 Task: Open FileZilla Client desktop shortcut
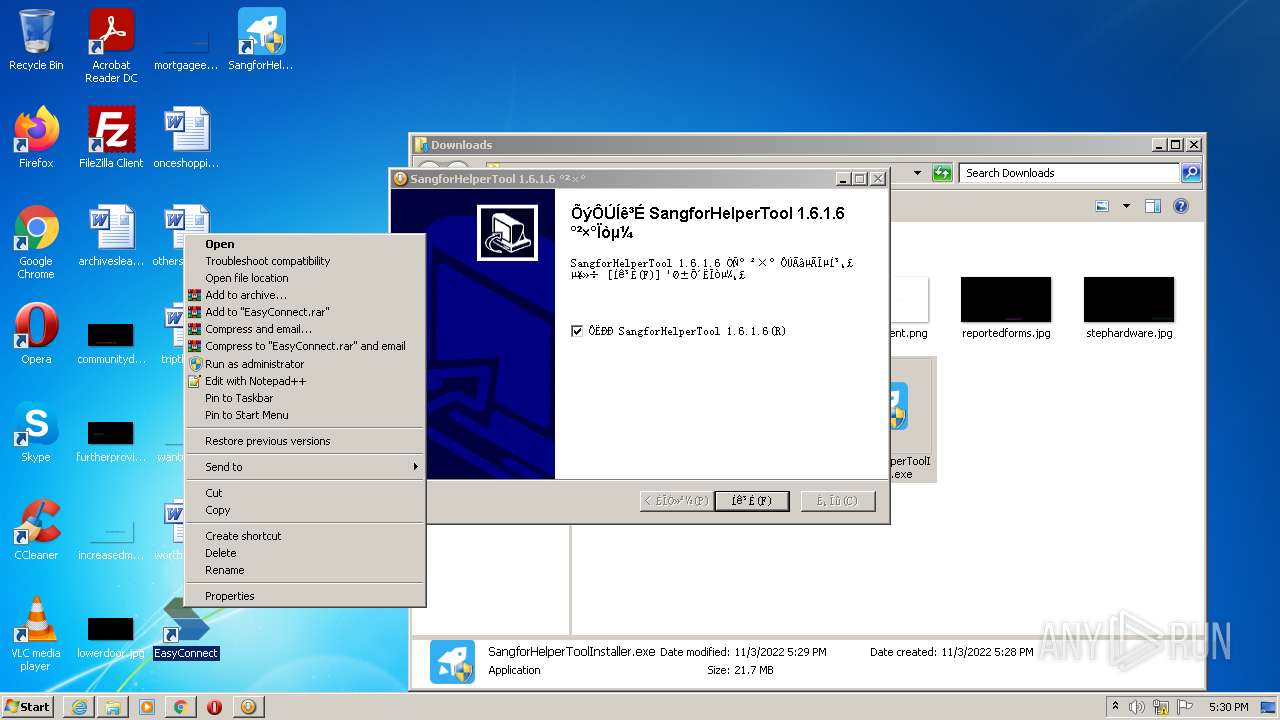(111, 137)
